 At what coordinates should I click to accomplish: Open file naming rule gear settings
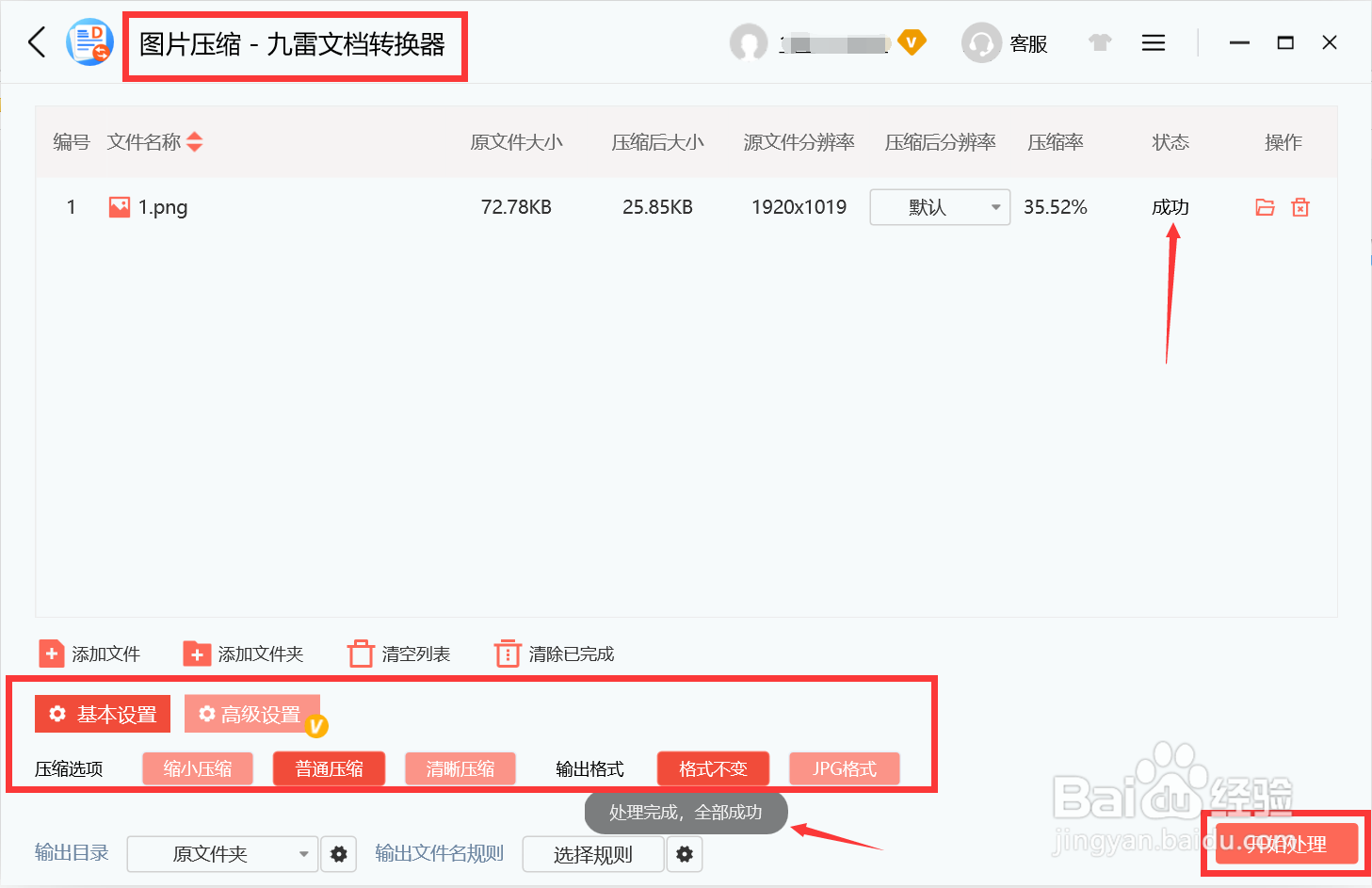[x=685, y=854]
